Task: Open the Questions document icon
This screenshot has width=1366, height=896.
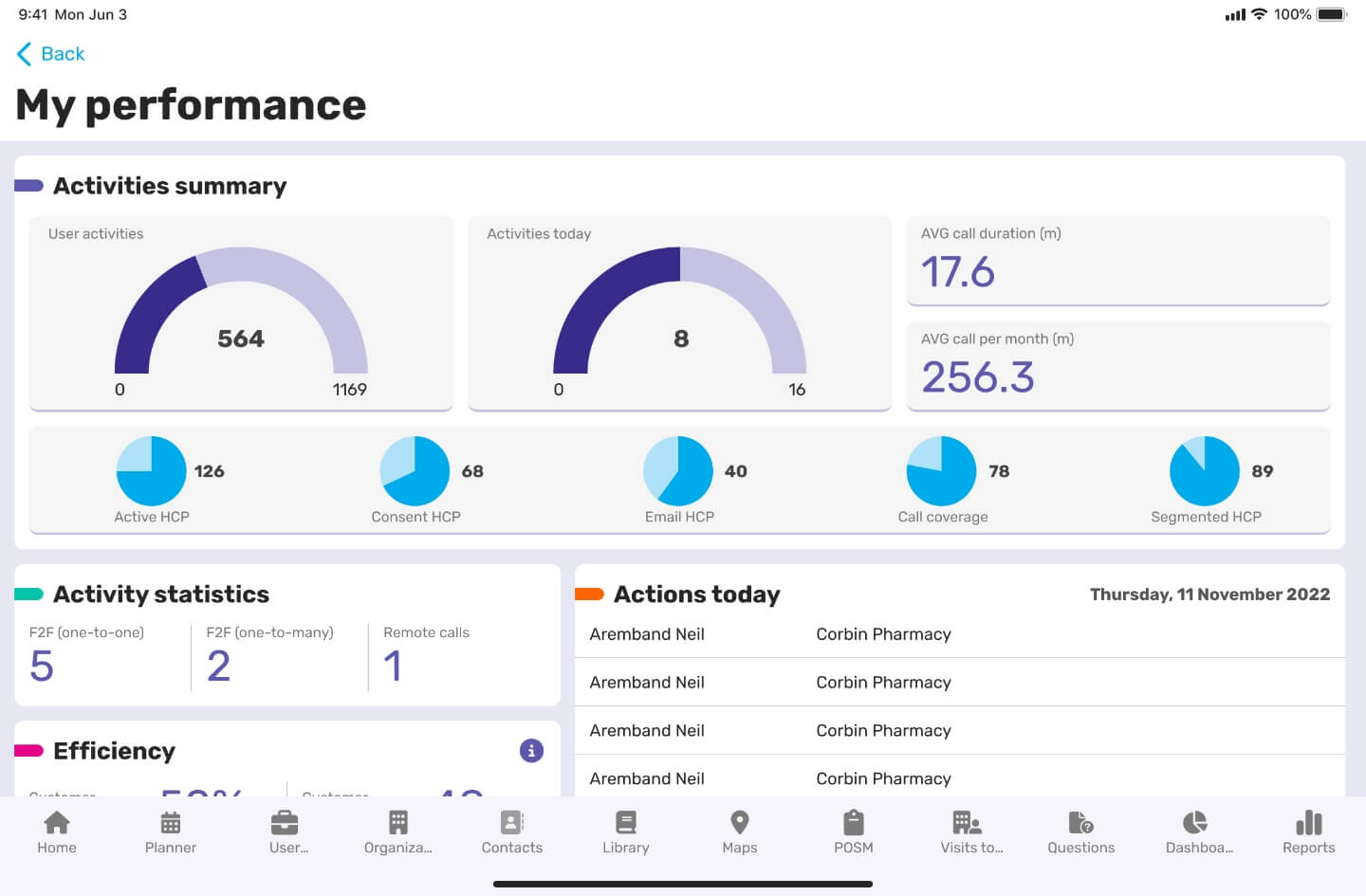Action: (x=1081, y=822)
